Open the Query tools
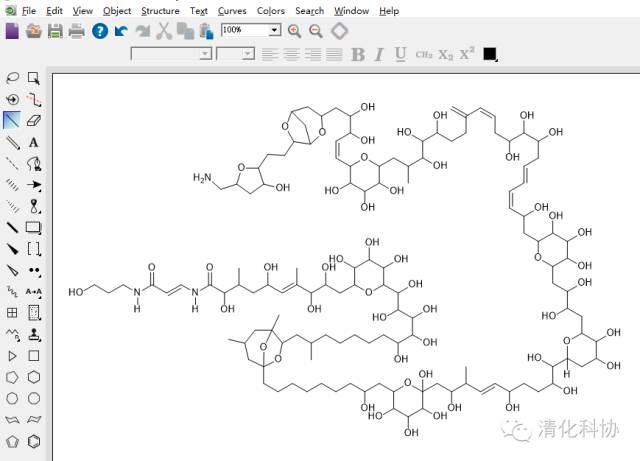The height and width of the screenshot is (461, 640). [34, 313]
